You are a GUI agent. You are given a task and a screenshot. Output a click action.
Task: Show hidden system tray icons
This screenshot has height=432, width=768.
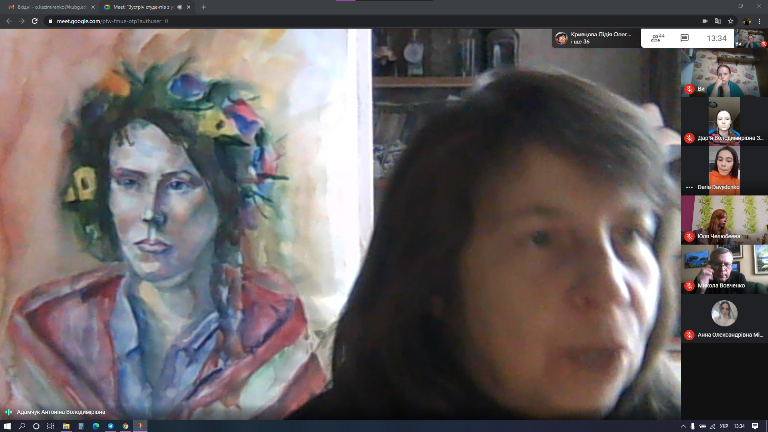pyautogui.click(x=683, y=426)
